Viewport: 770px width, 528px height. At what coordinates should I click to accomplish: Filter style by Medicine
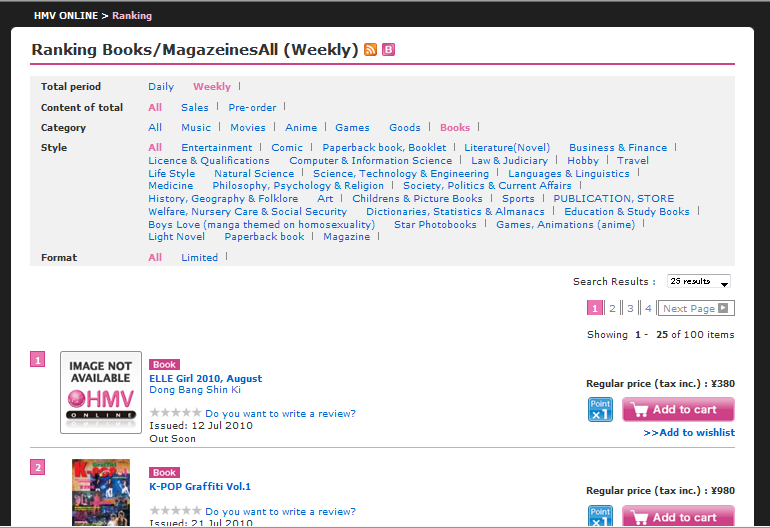coord(170,186)
